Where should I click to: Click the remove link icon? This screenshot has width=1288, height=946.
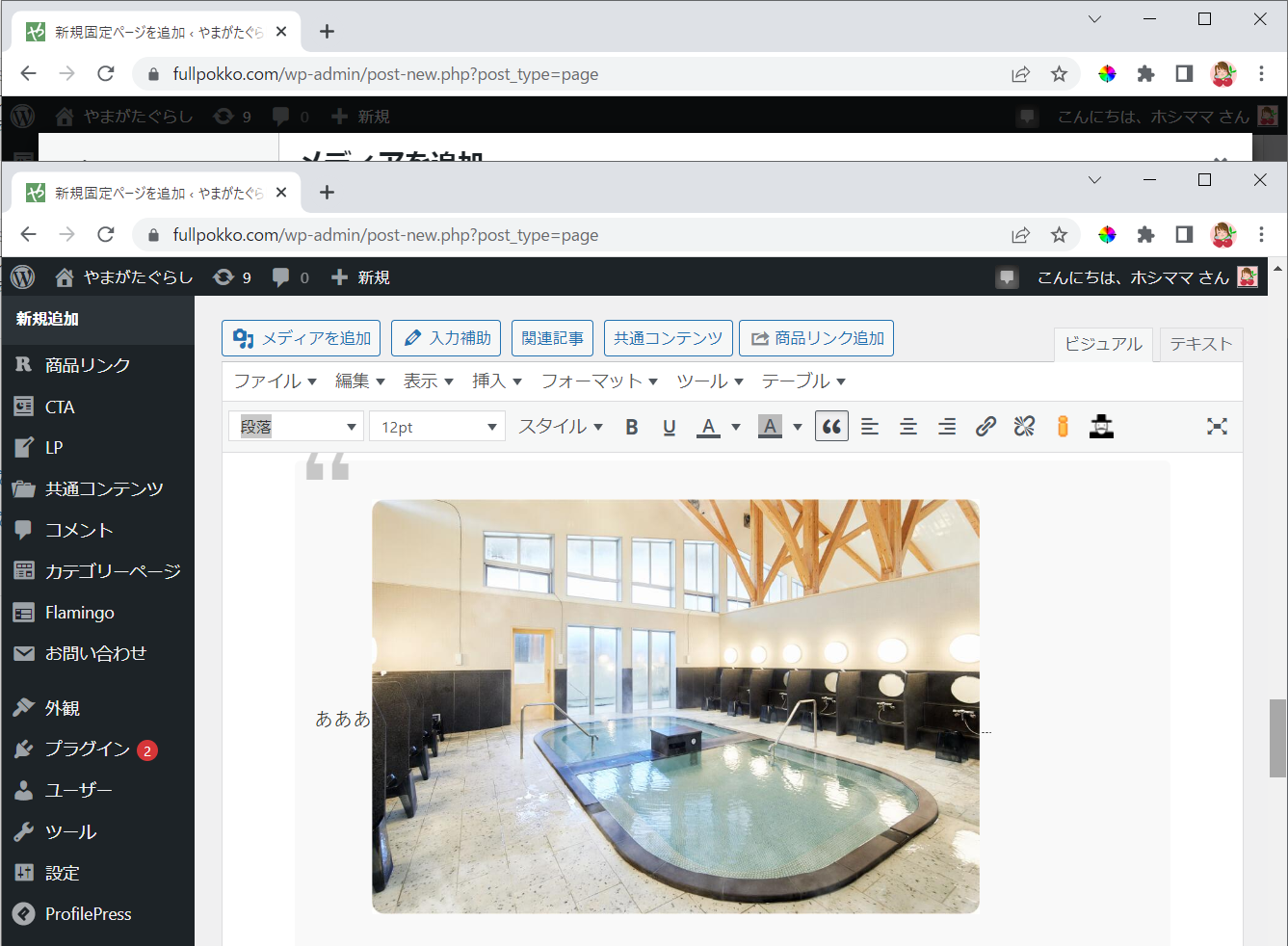click(x=1024, y=427)
